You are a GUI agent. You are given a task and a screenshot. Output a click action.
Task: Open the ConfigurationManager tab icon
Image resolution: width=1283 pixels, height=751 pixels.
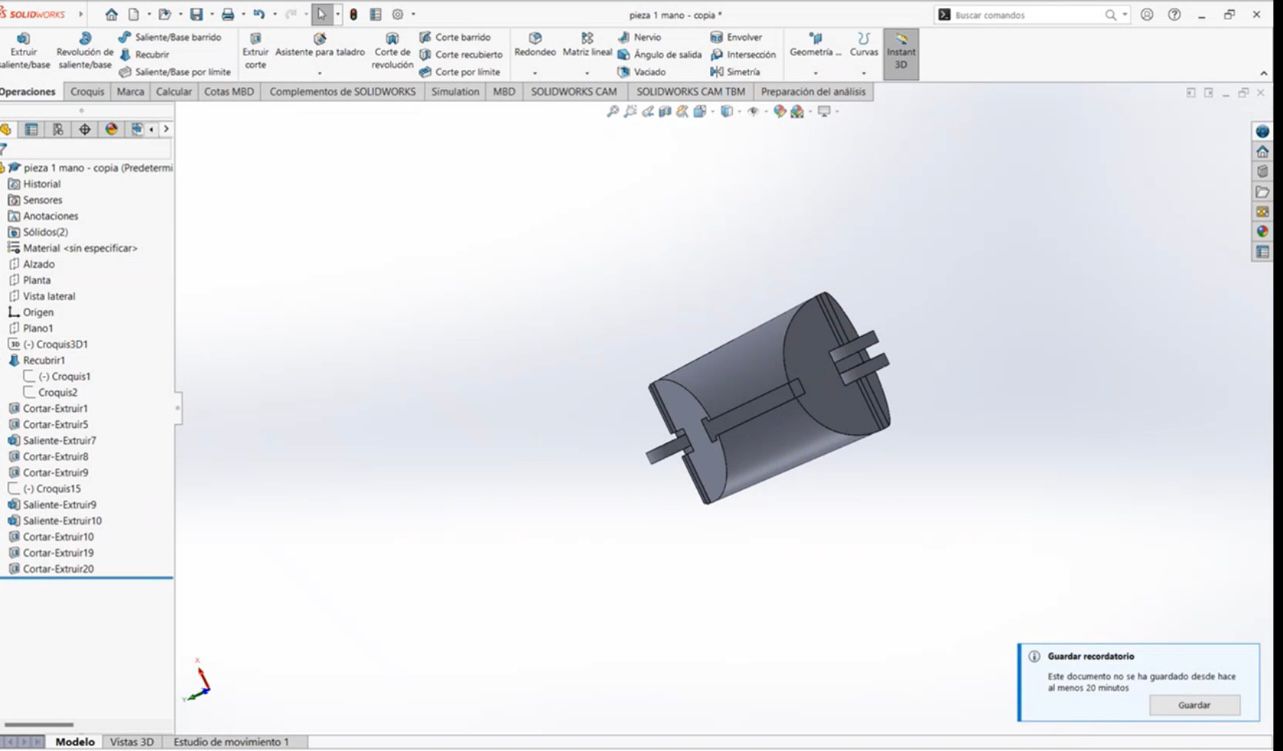click(x=58, y=129)
